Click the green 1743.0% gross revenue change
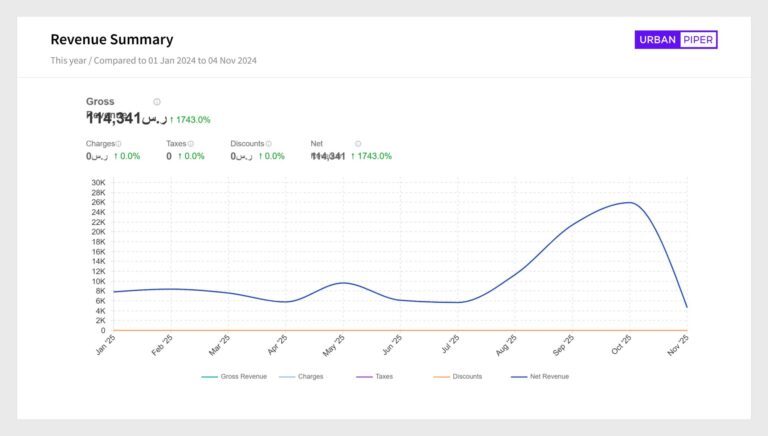 click(190, 120)
